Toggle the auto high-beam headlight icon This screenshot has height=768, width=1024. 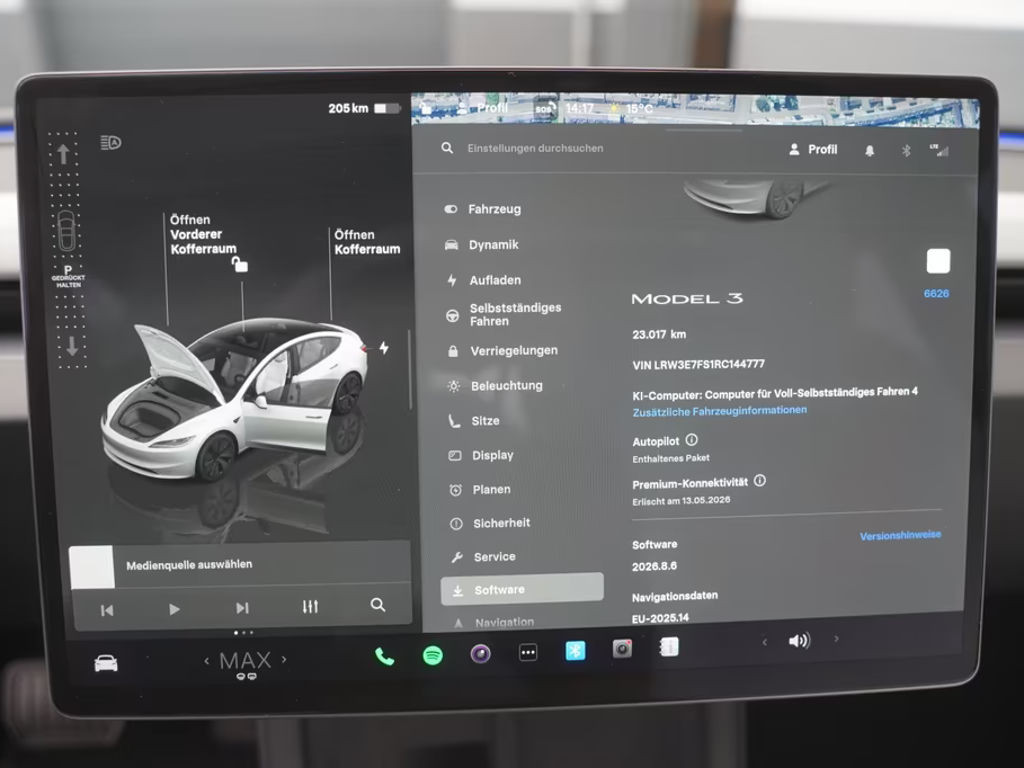coord(110,142)
